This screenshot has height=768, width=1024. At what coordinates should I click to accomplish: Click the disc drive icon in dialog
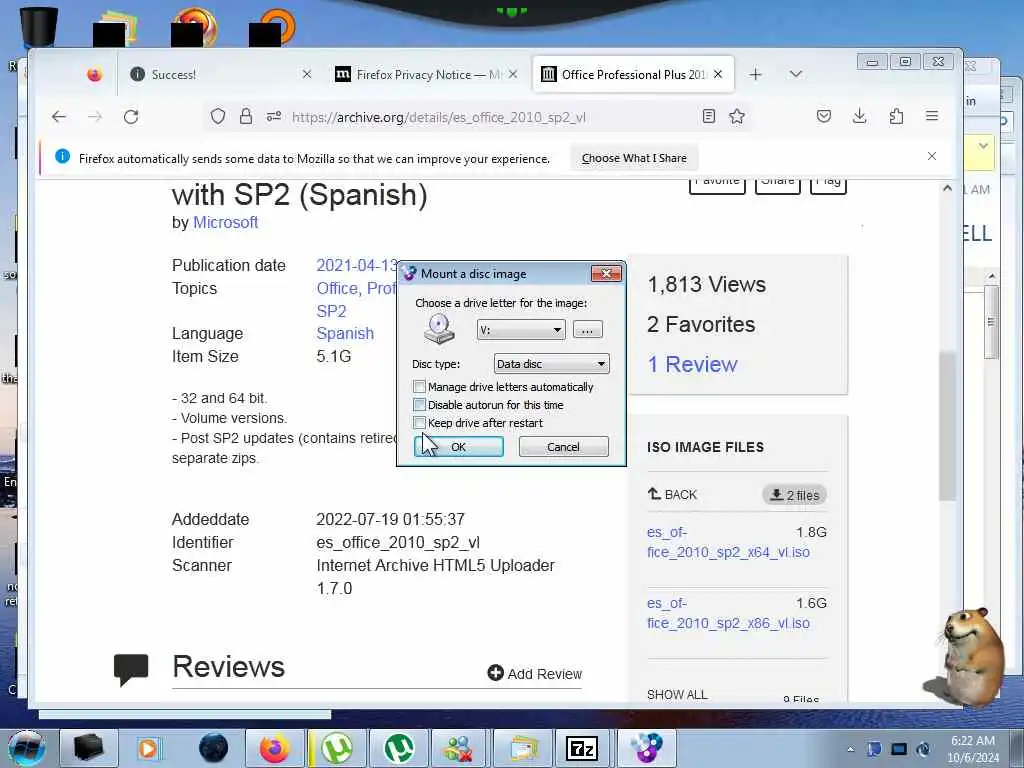(x=439, y=328)
